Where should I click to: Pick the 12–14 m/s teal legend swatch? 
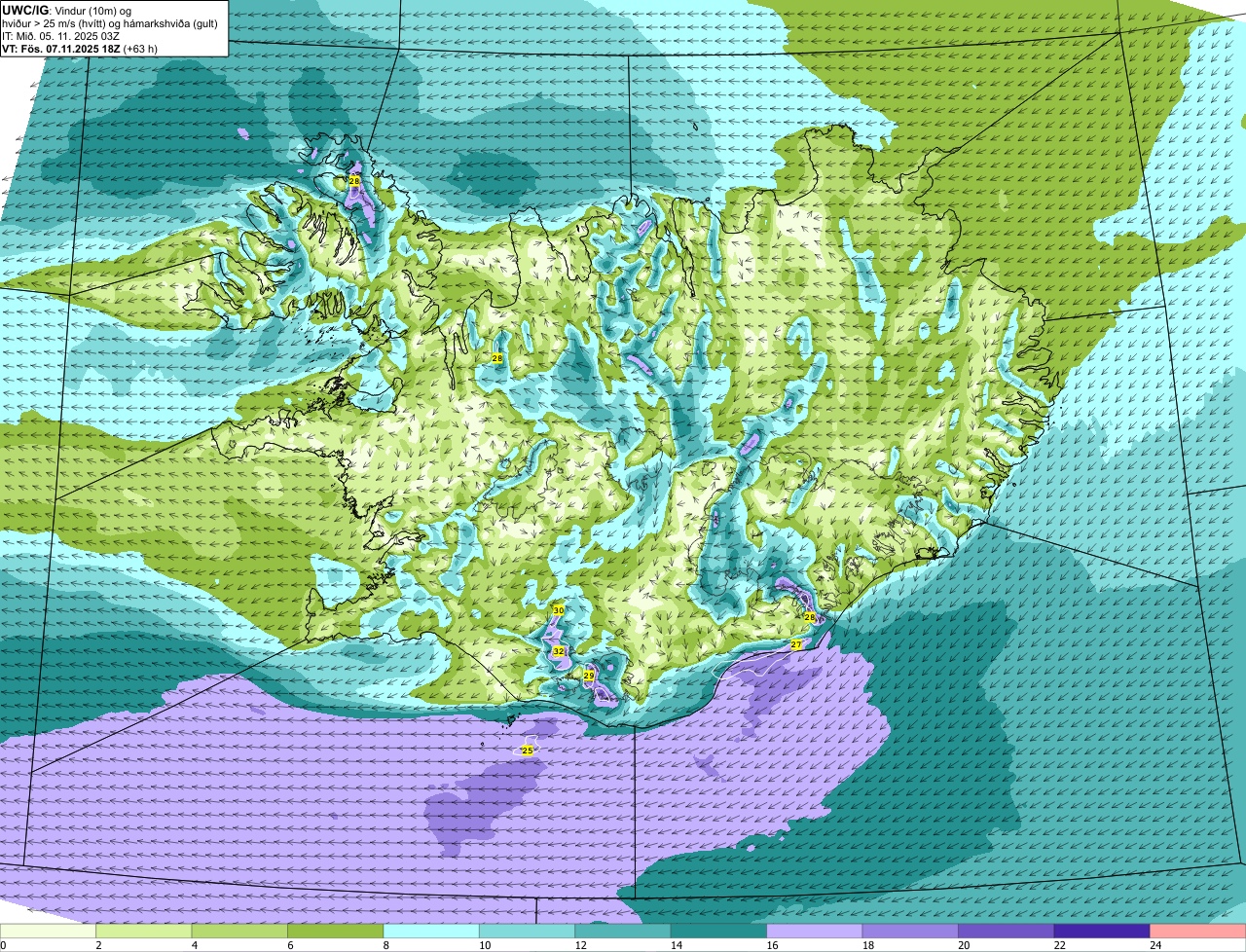tap(623, 931)
